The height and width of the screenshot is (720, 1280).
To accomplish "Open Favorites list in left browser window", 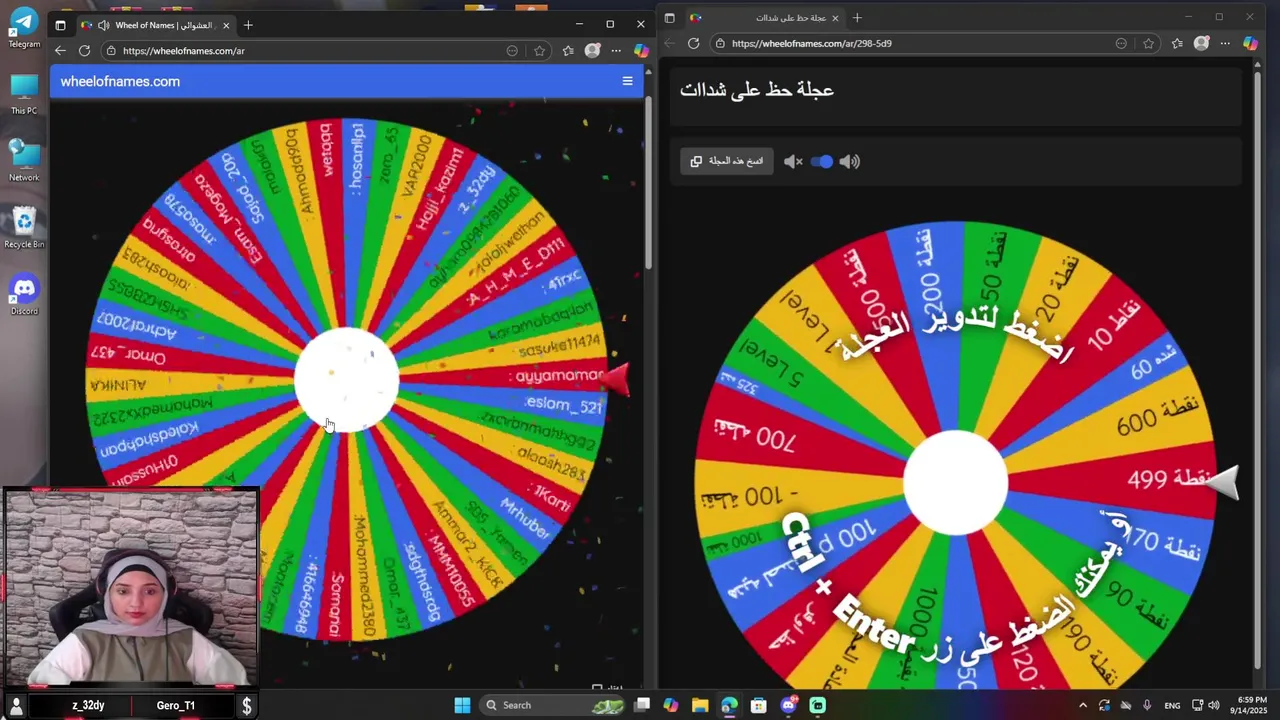I will coord(568,50).
